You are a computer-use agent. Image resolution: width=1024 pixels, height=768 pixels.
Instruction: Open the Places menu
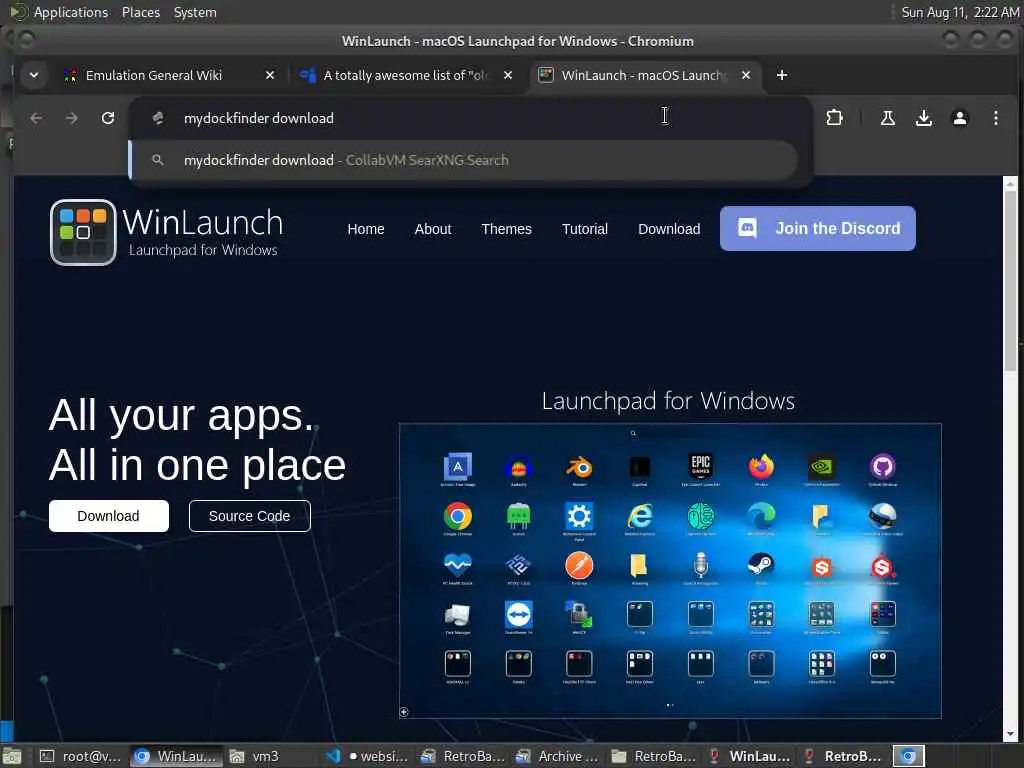click(x=140, y=12)
